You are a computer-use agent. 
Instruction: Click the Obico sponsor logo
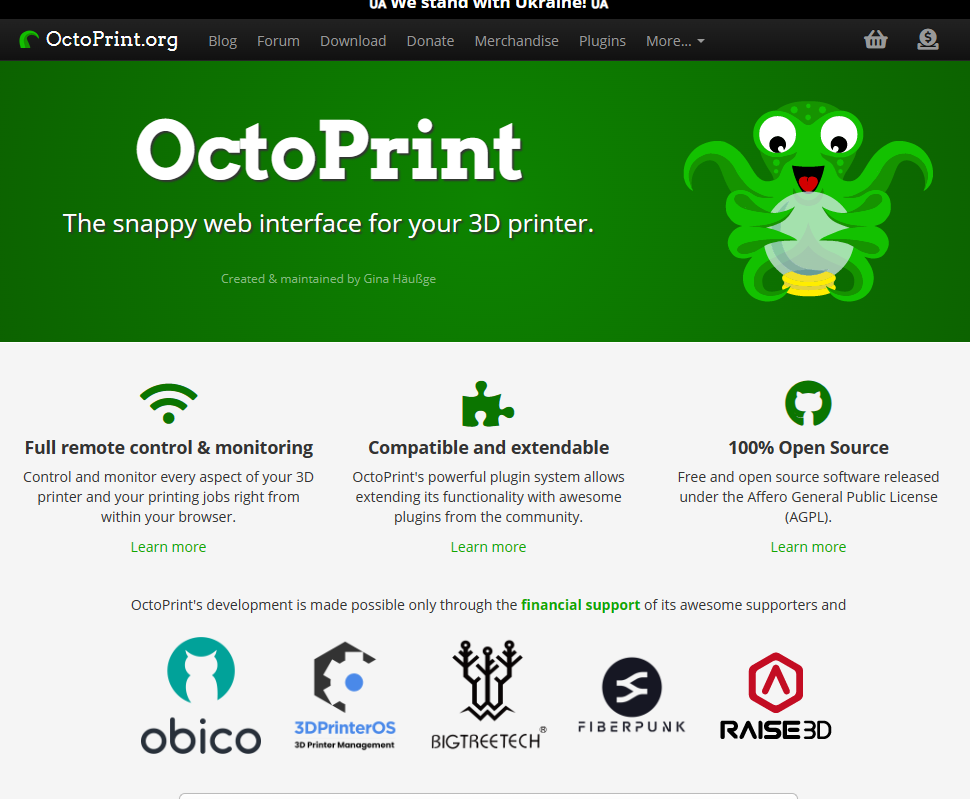click(201, 696)
